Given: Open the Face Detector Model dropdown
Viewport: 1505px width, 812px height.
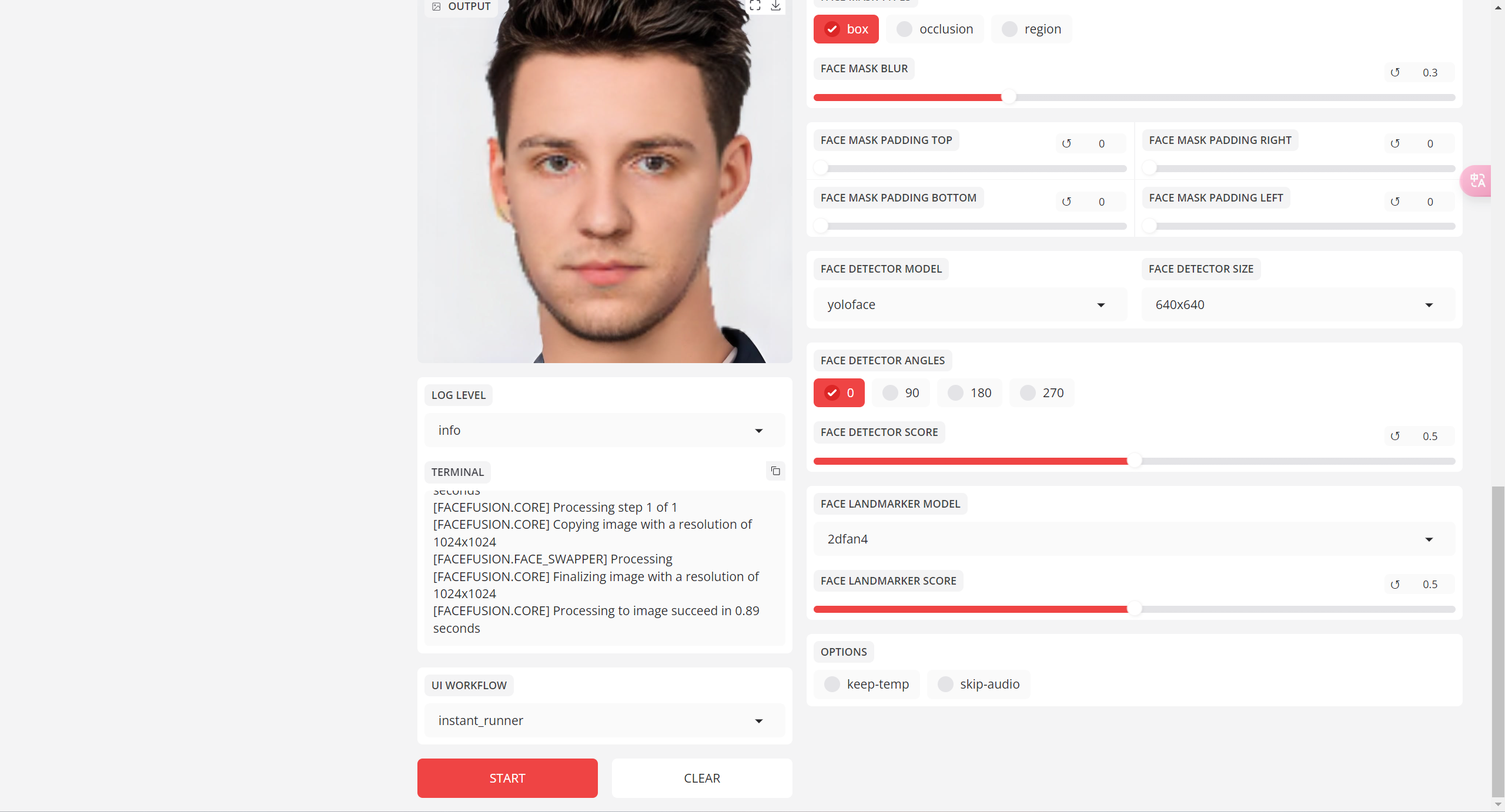Looking at the screenshot, I should (x=970, y=305).
